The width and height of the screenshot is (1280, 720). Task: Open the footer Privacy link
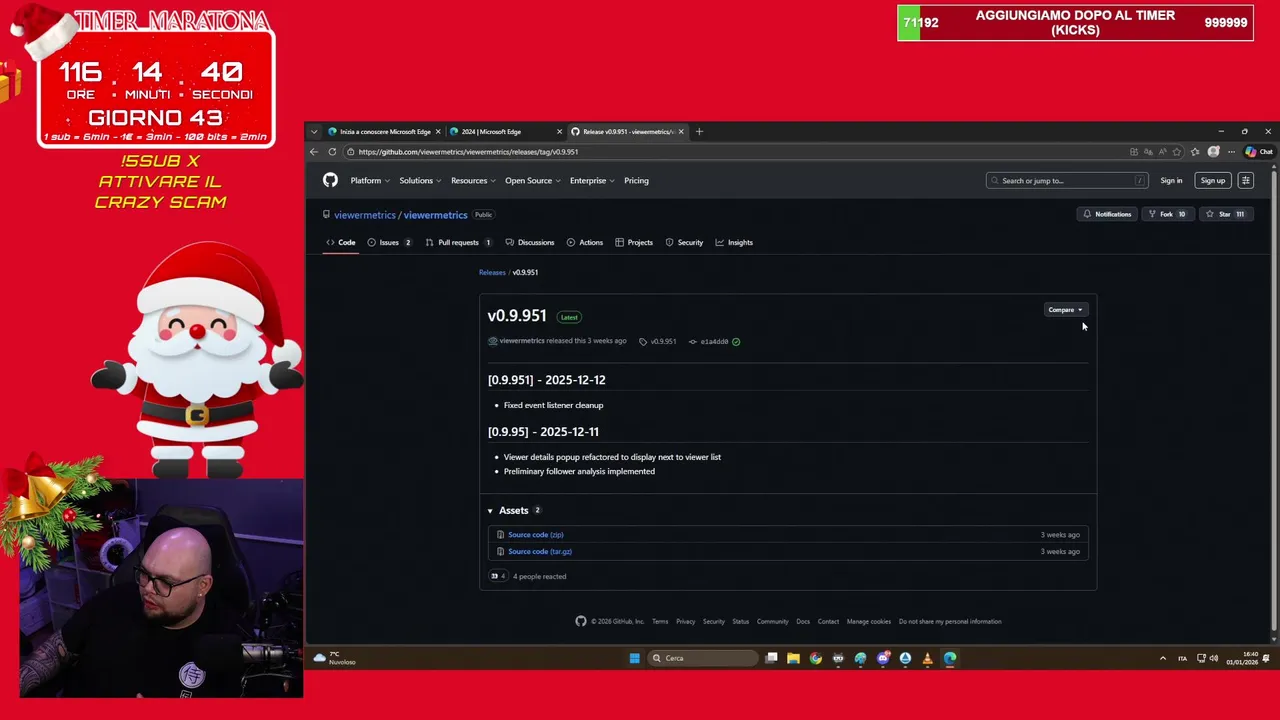[685, 622]
